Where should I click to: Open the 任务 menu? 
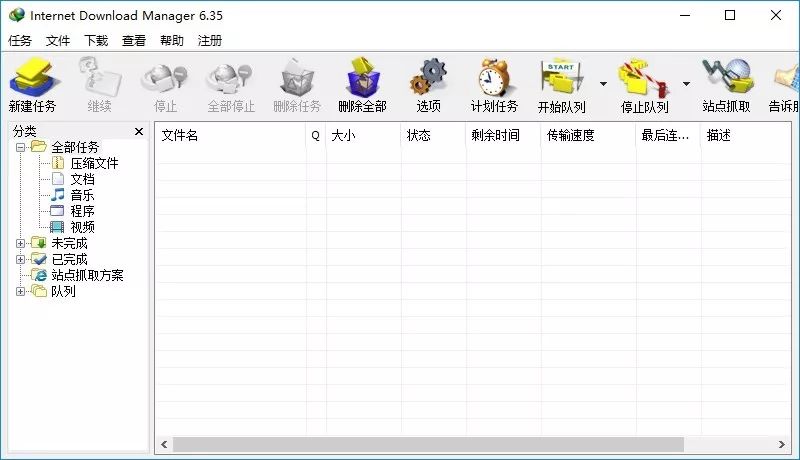20,40
